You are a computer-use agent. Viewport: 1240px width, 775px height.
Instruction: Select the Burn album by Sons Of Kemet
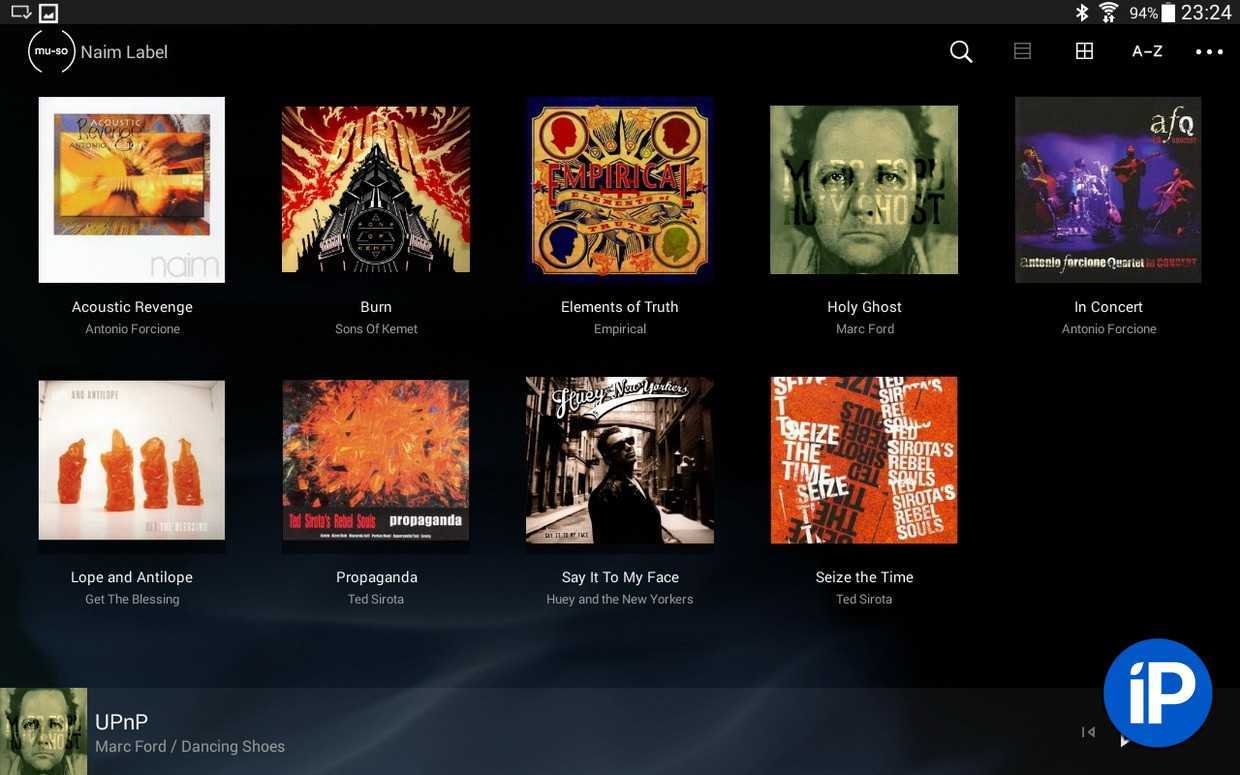[x=376, y=190]
